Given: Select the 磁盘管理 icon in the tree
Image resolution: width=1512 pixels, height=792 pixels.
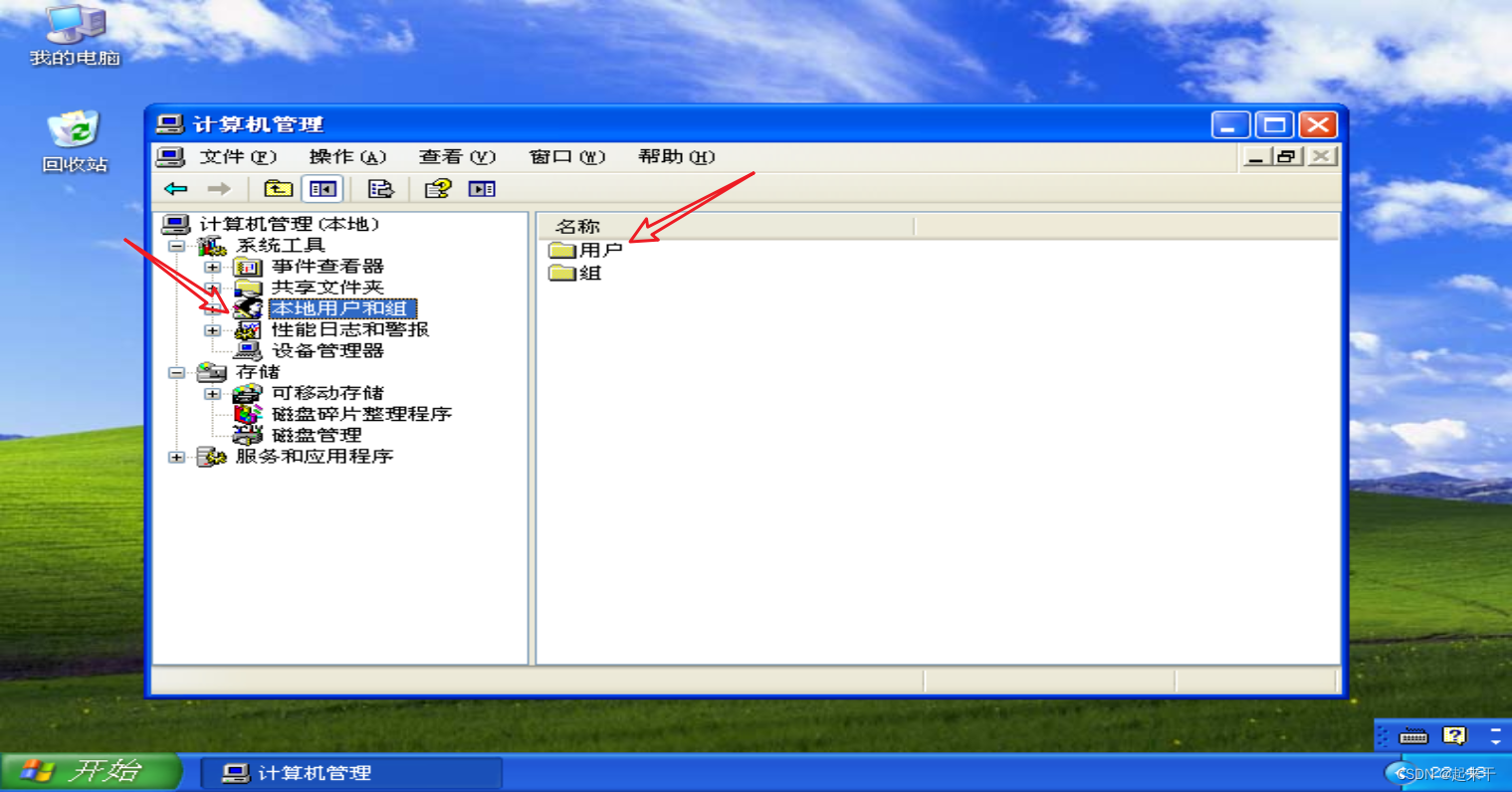Looking at the screenshot, I should click(x=248, y=435).
